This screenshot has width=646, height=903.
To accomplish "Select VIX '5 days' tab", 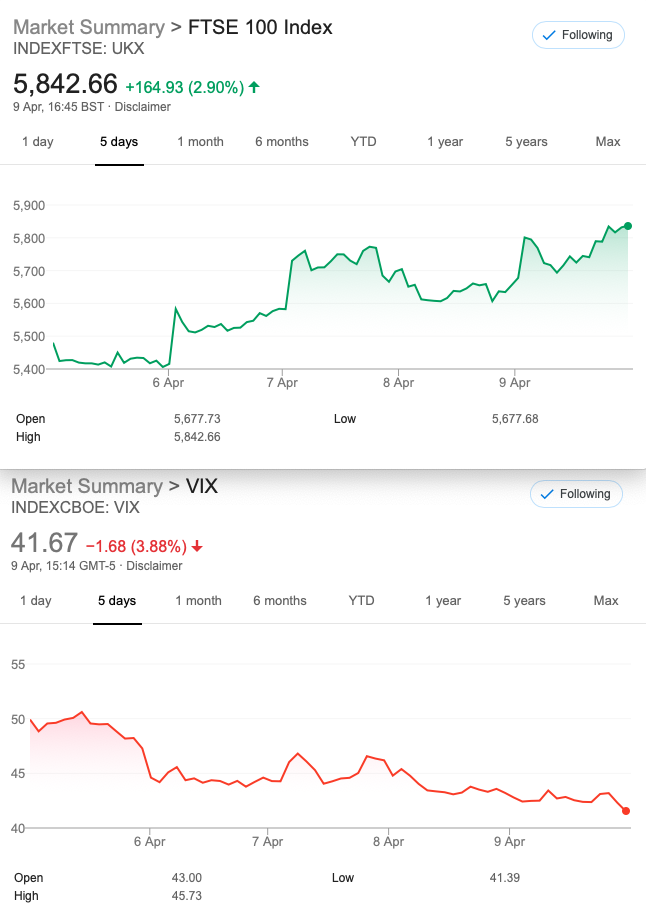I will point(117,601).
